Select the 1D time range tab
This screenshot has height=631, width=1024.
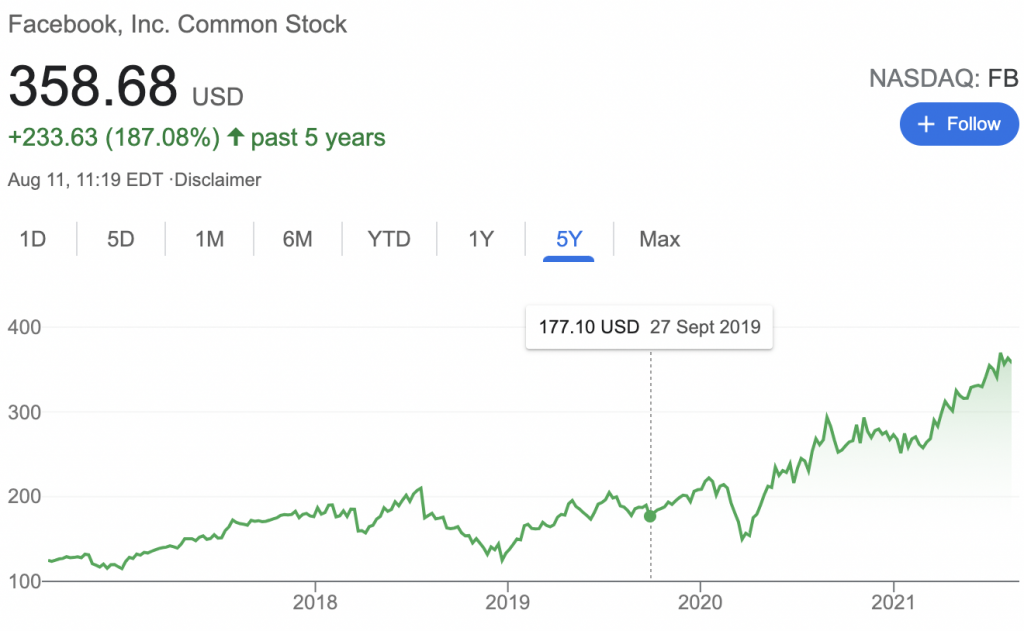click(33, 239)
